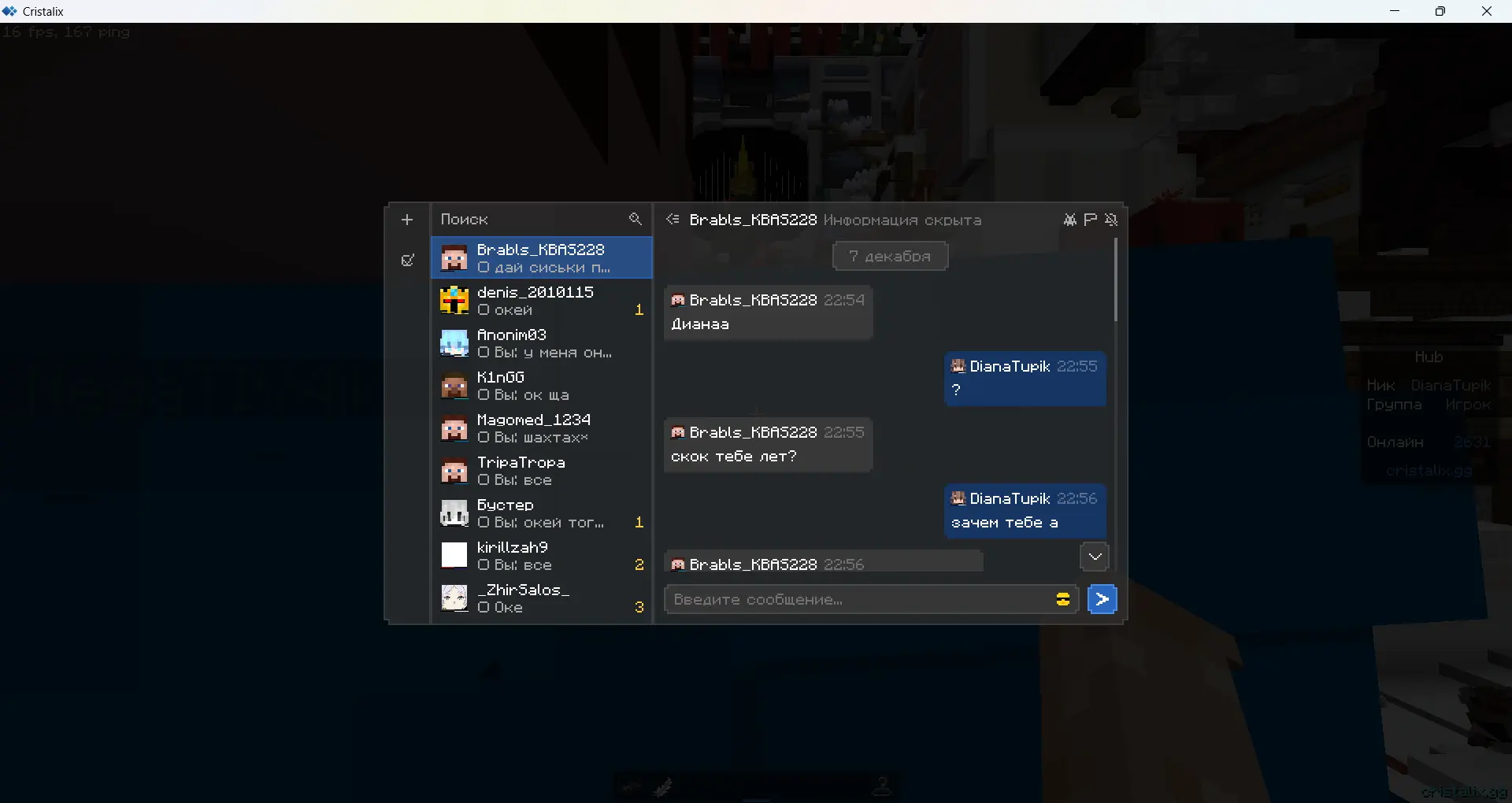Open the Anonim03 conversation
The image size is (1512, 803).
[x=542, y=343]
